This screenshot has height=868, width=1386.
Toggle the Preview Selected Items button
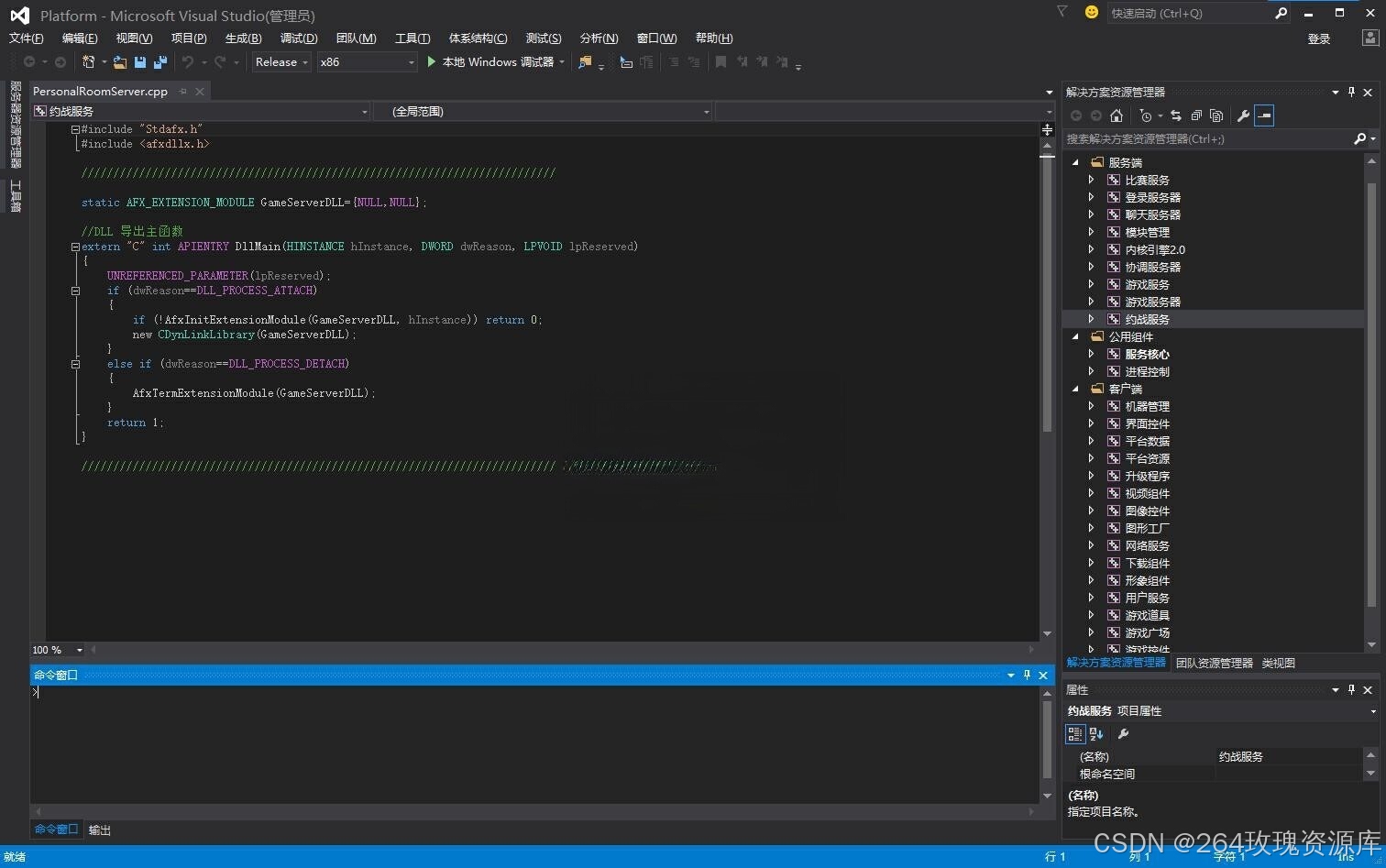click(1264, 115)
